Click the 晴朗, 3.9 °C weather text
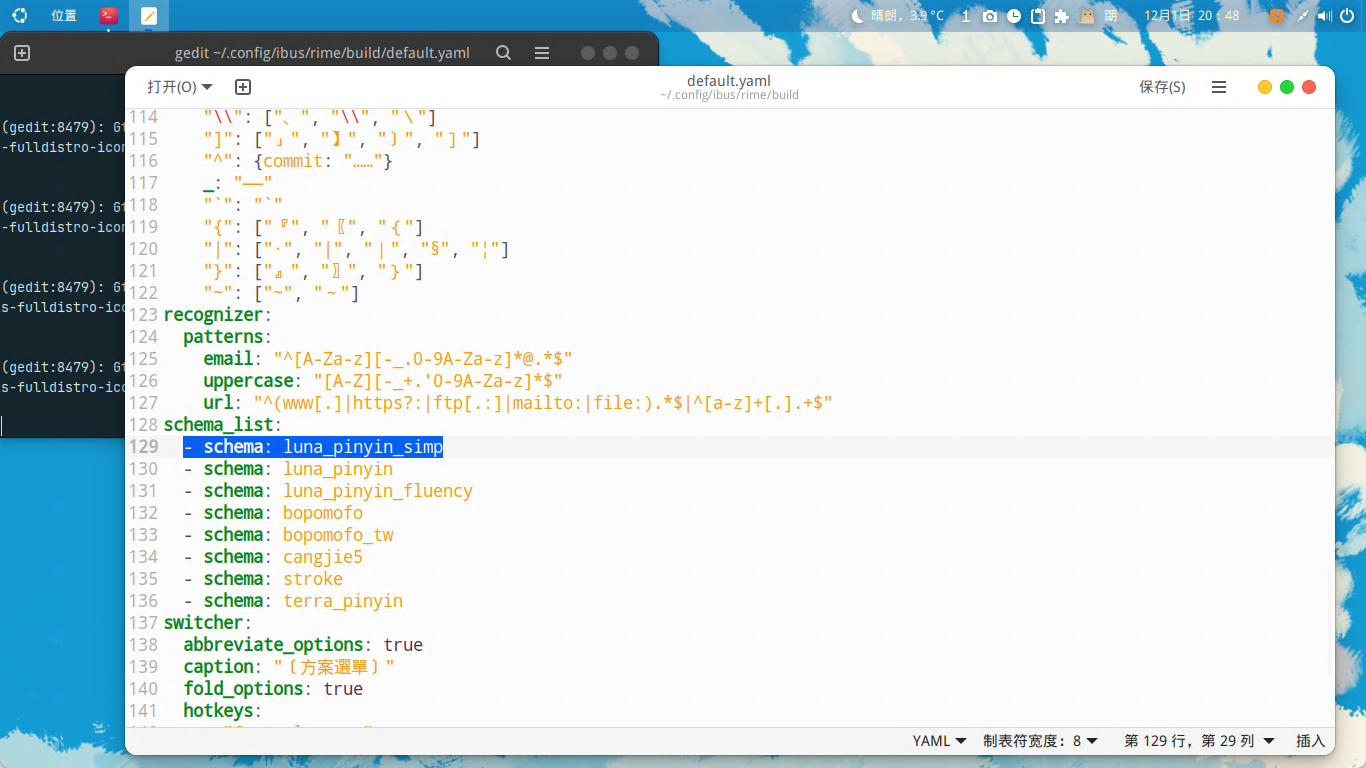The image size is (1366, 768). pyautogui.click(x=907, y=15)
